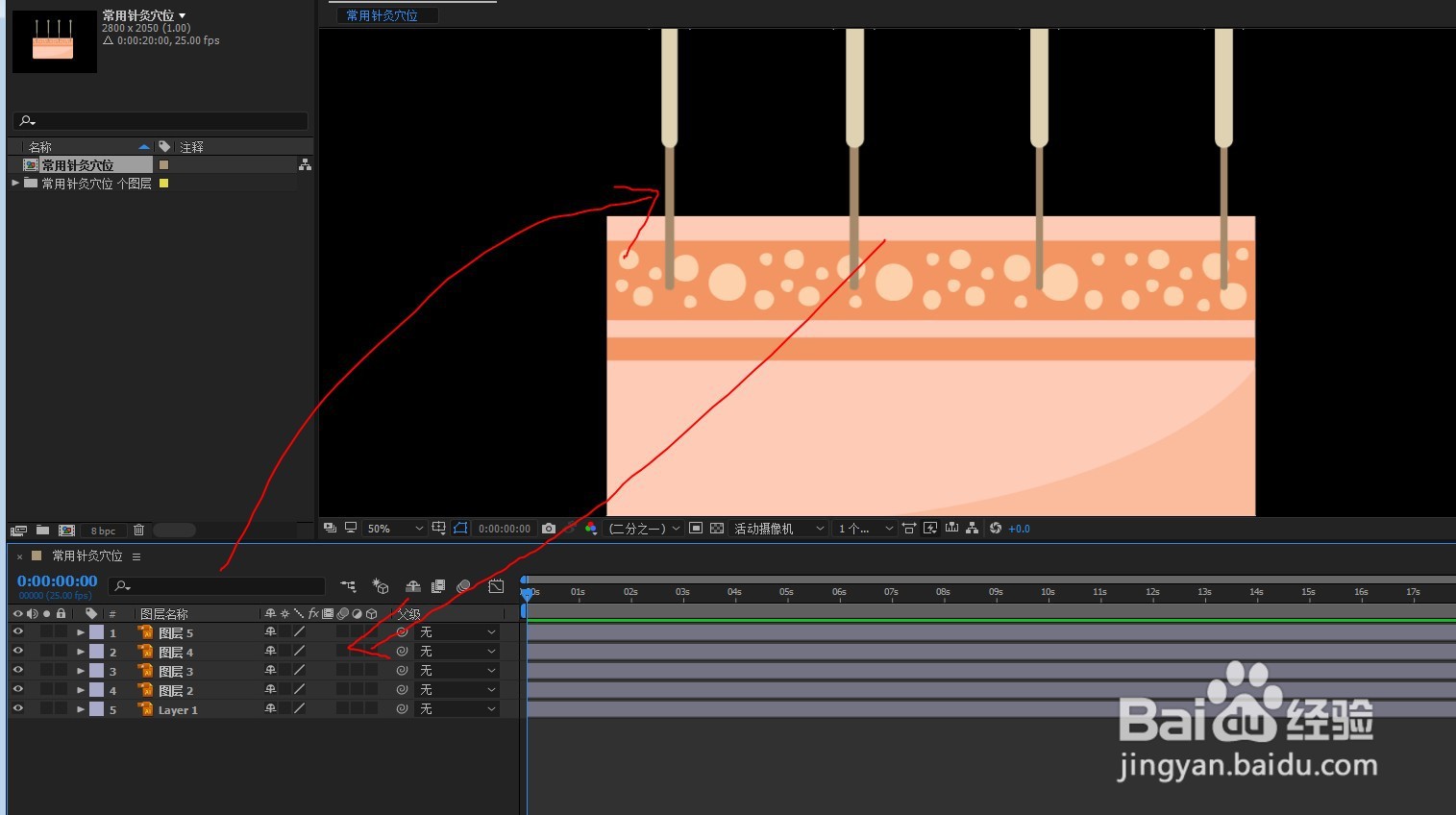This screenshot has height=815, width=1456.
Task: Click reset exposure aperture icon
Action: point(995,529)
